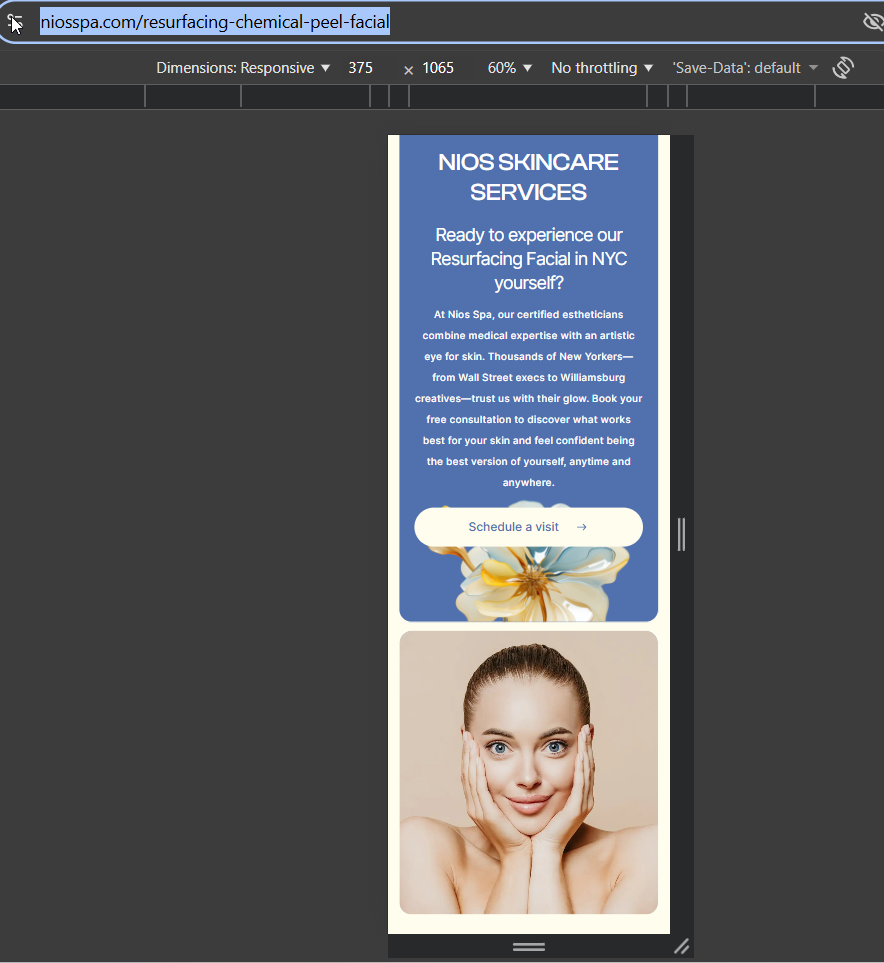This screenshot has width=884, height=963.
Task: Click the site info icon beside URL
Action: coord(15,23)
